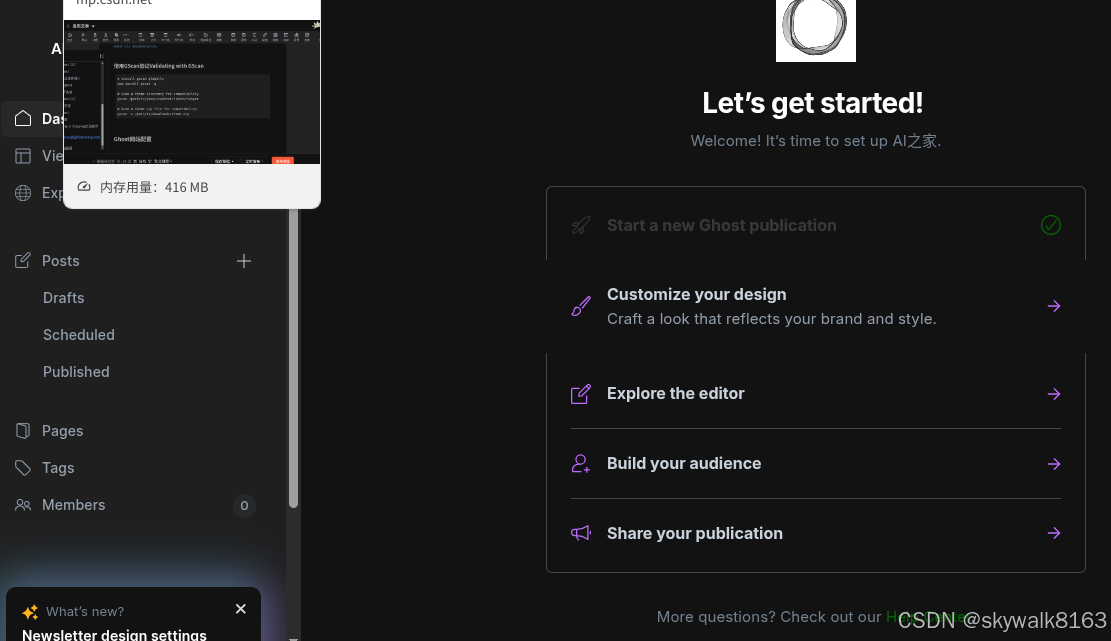The width and height of the screenshot is (1111, 641).
Task: Click the memory usage 416 MB text
Action: (x=154, y=187)
